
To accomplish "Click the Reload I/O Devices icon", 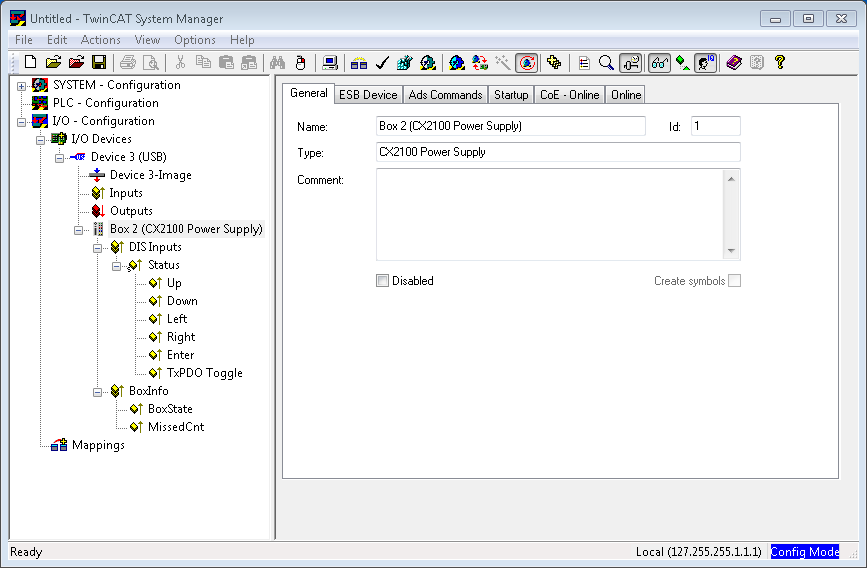I will click(479, 62).
